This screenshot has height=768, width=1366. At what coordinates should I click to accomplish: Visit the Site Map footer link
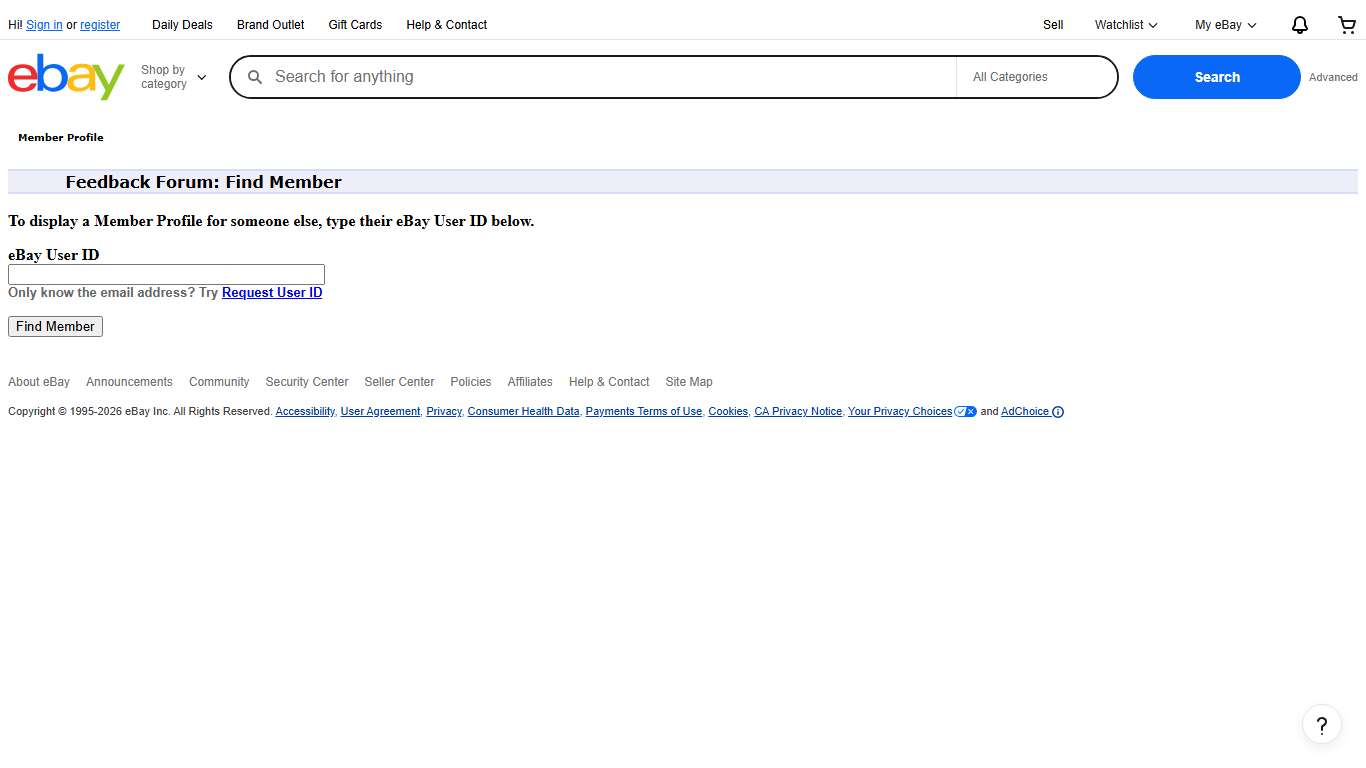coord(688,381)
